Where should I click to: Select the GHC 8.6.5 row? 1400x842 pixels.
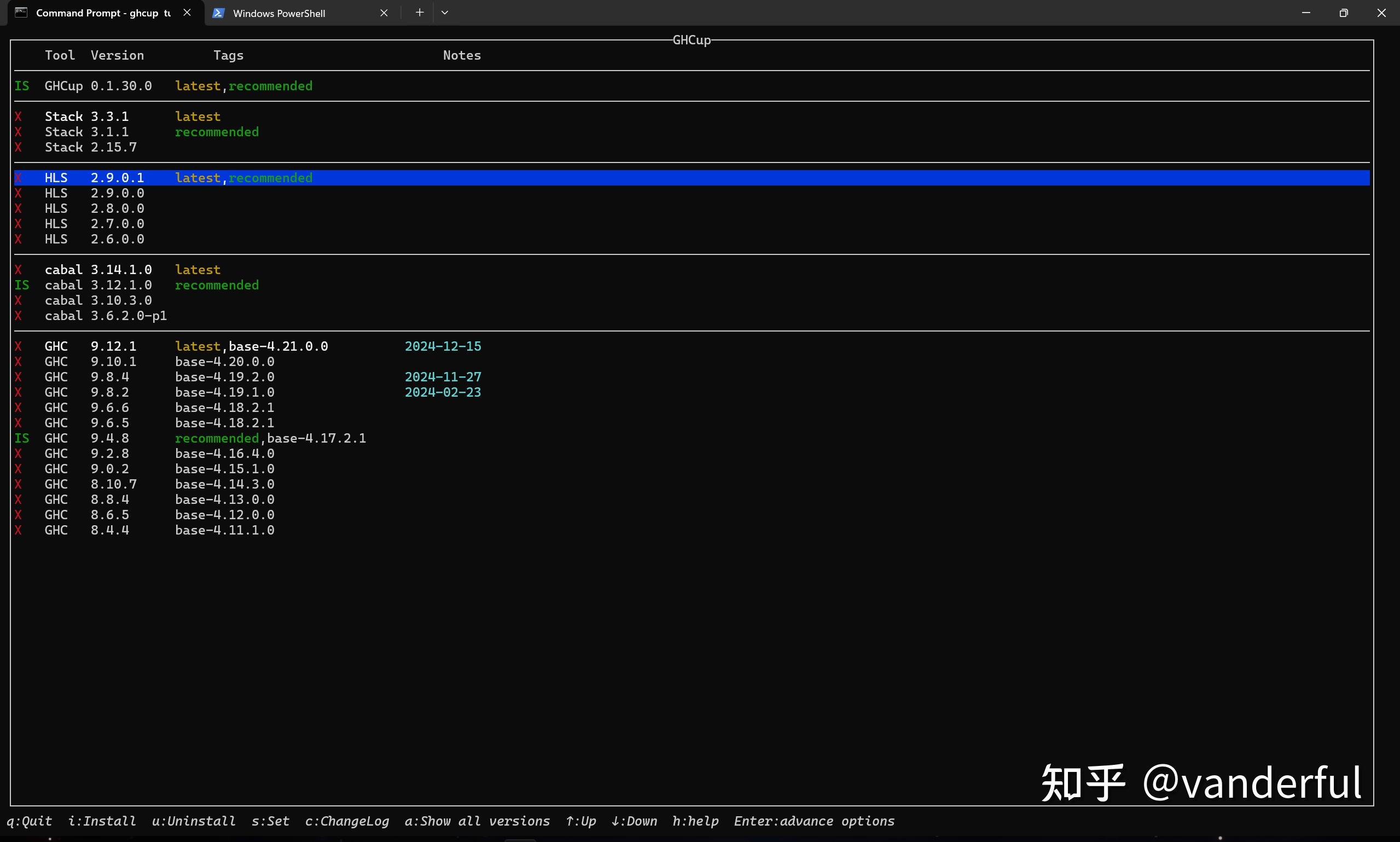click(x=692, y=515)
